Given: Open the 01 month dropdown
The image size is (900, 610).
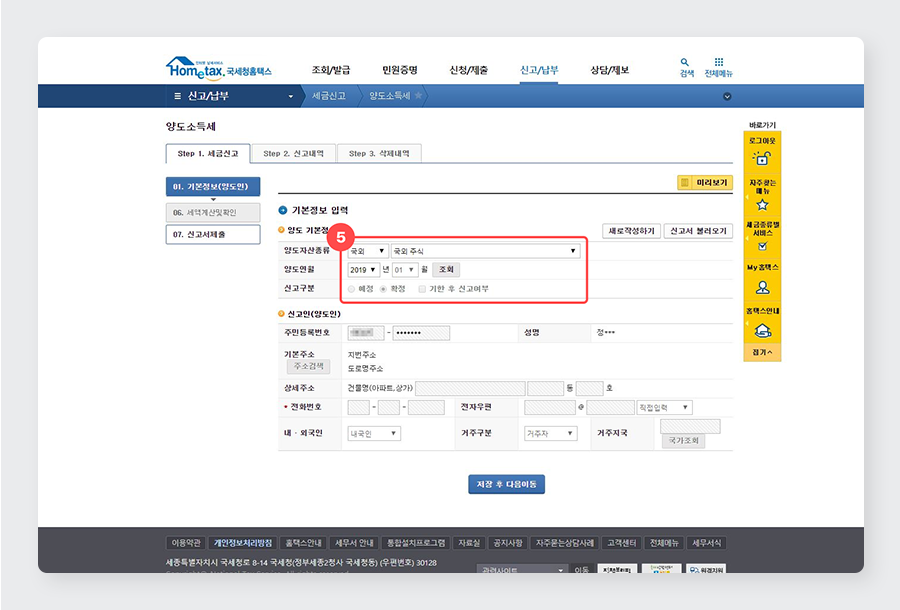Looking at the screenshot, I should pos(405,270).
